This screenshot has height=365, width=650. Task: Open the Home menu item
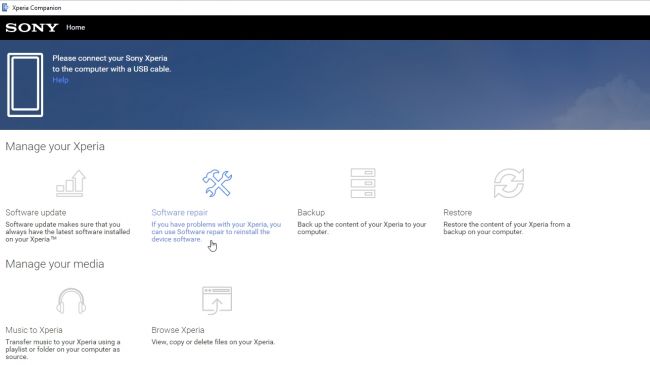pos(75,27)
